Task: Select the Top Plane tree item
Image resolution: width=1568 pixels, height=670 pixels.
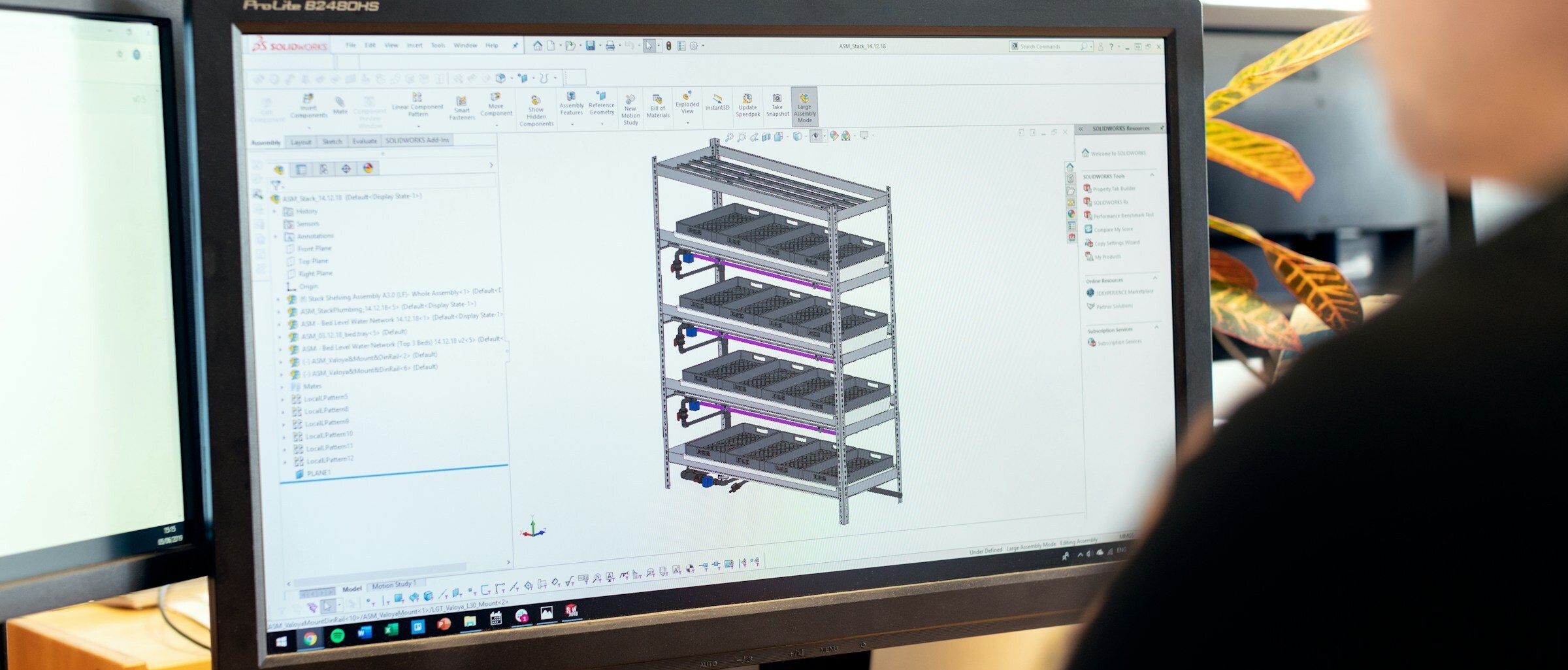Action: (x=307, y=261)
